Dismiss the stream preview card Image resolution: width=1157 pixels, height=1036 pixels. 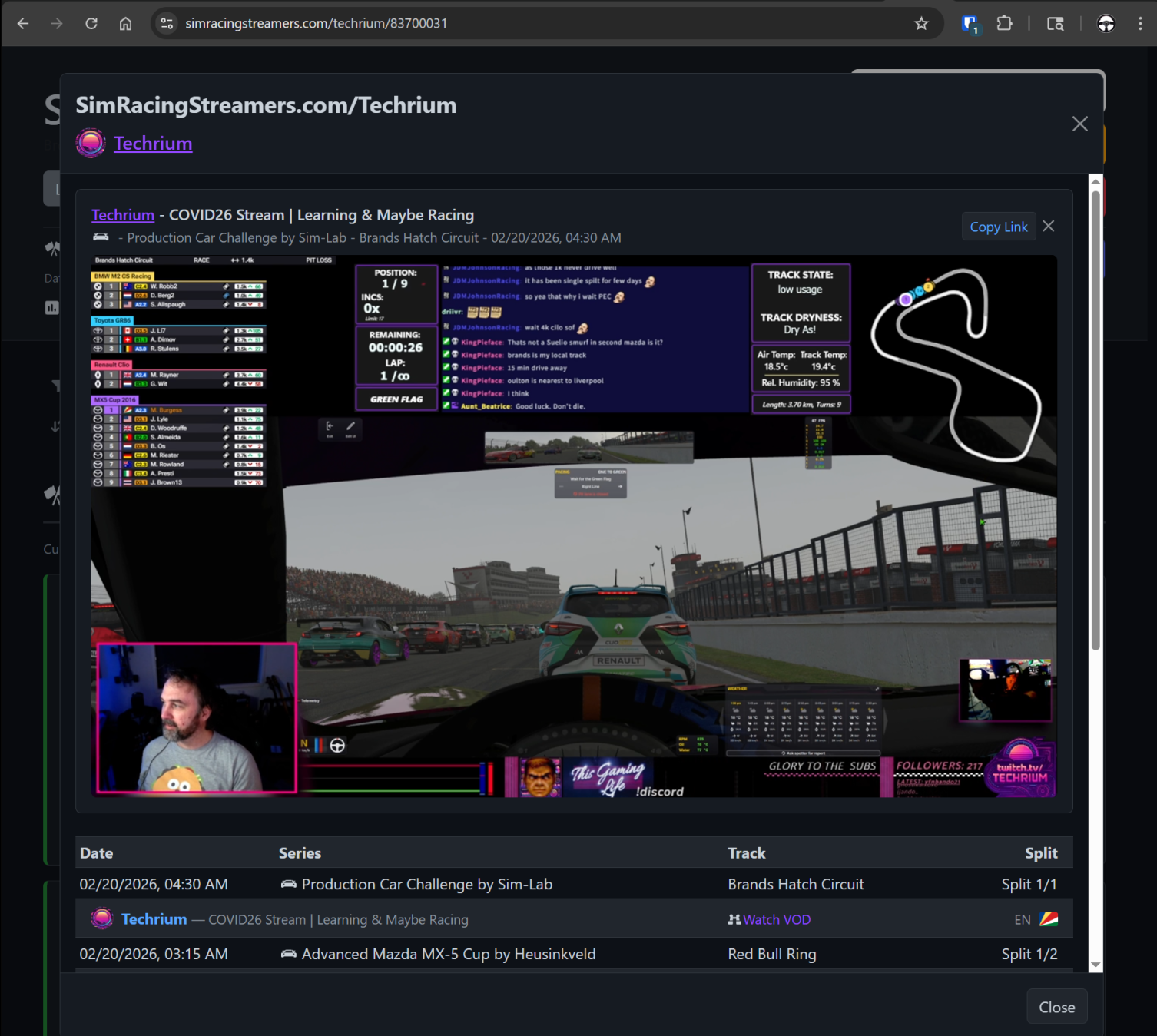[1049, 227]
